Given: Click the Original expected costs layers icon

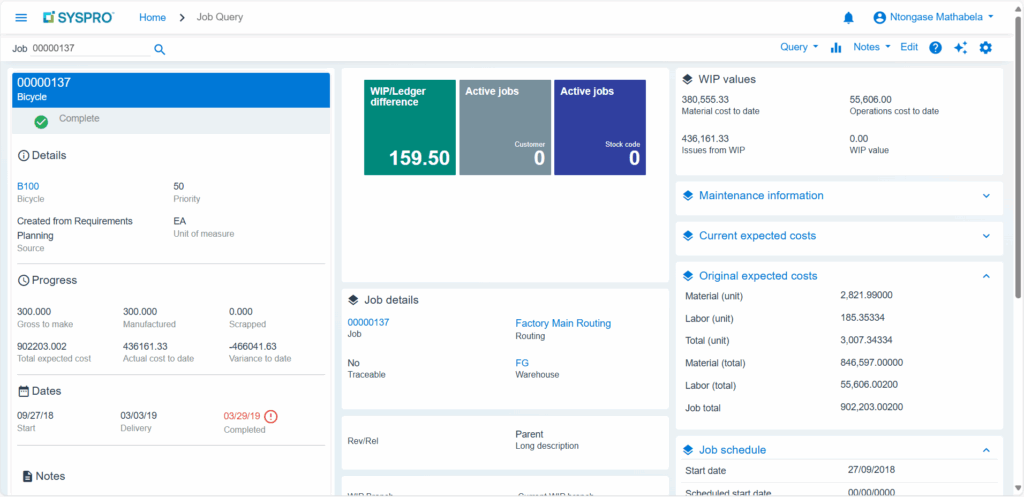Looking at the screenshot, I should 688,276.
